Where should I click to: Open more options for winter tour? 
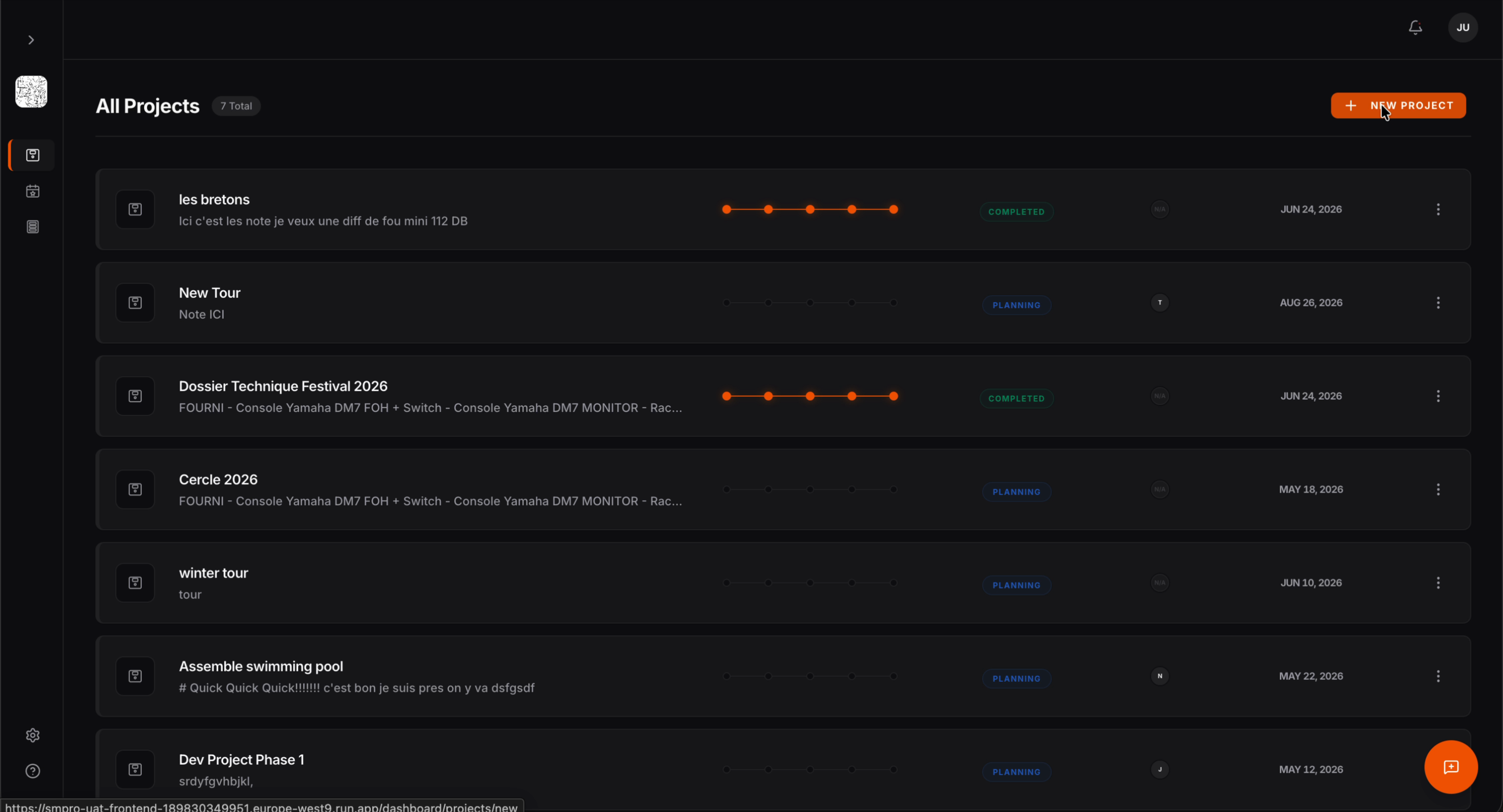coord(1438,583)
